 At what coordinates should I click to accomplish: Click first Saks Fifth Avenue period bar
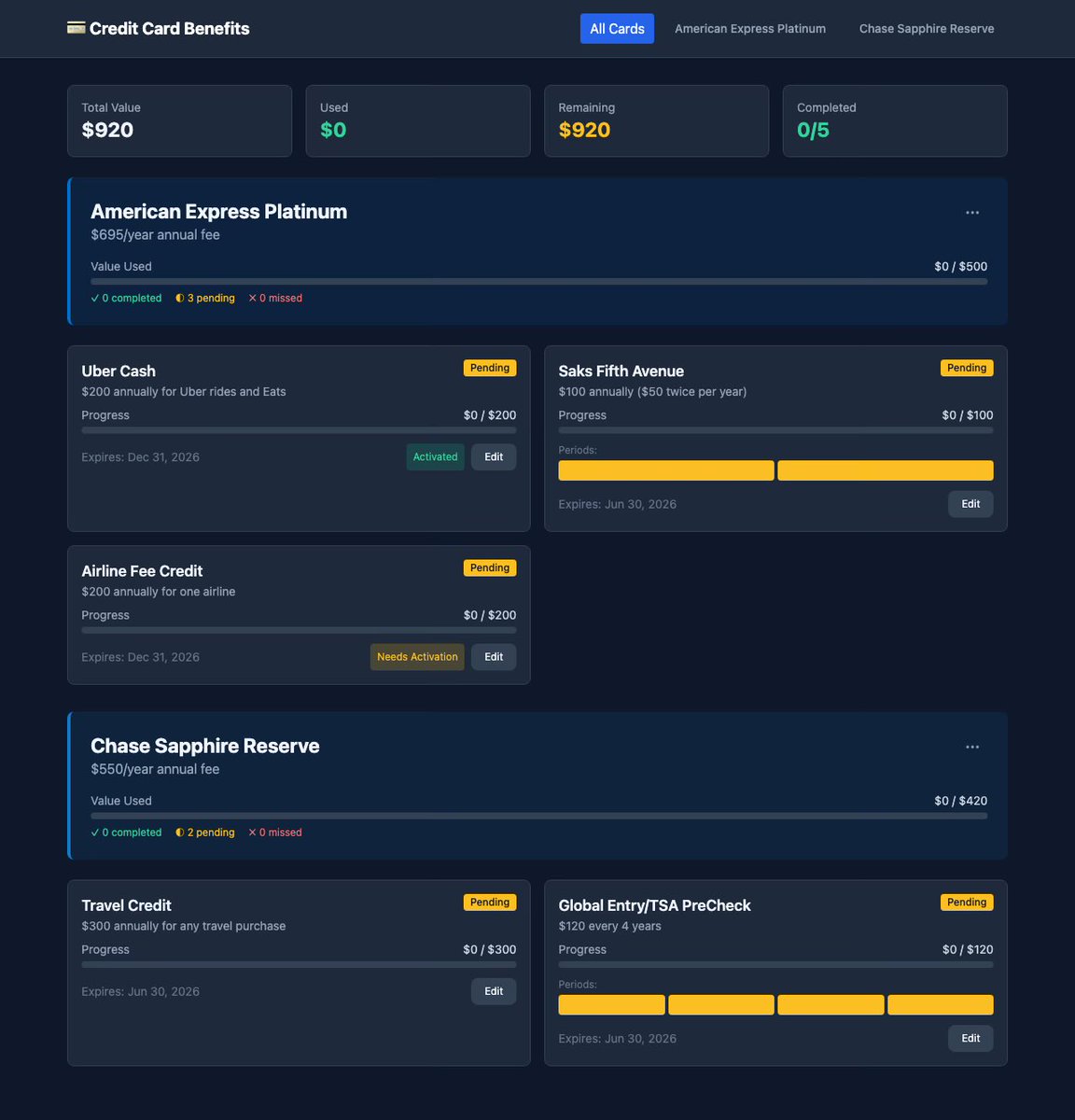click(x=666, y=470)
